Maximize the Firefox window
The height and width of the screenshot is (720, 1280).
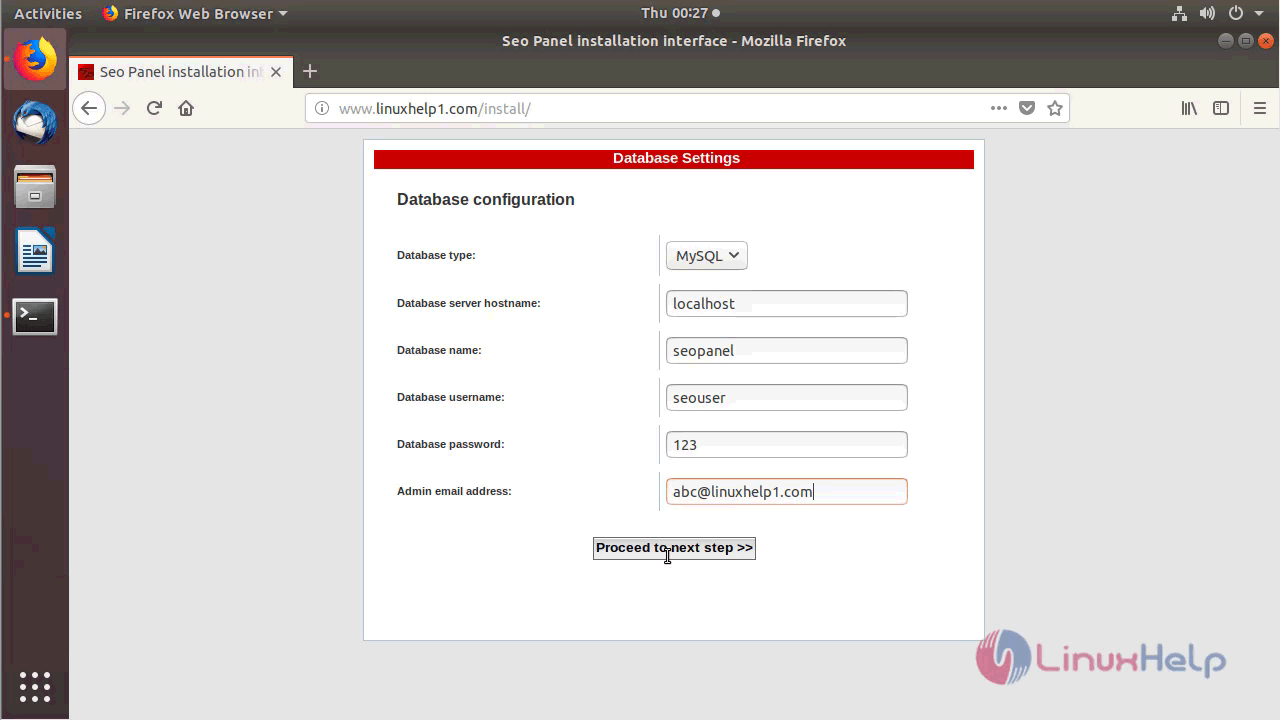pos(1246,41)
